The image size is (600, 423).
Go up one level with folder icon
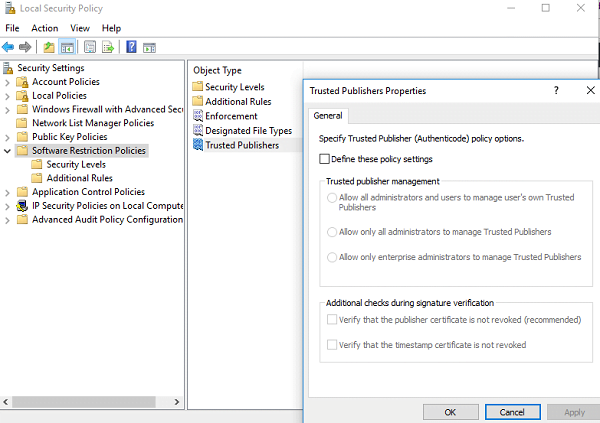click(49, 47)
